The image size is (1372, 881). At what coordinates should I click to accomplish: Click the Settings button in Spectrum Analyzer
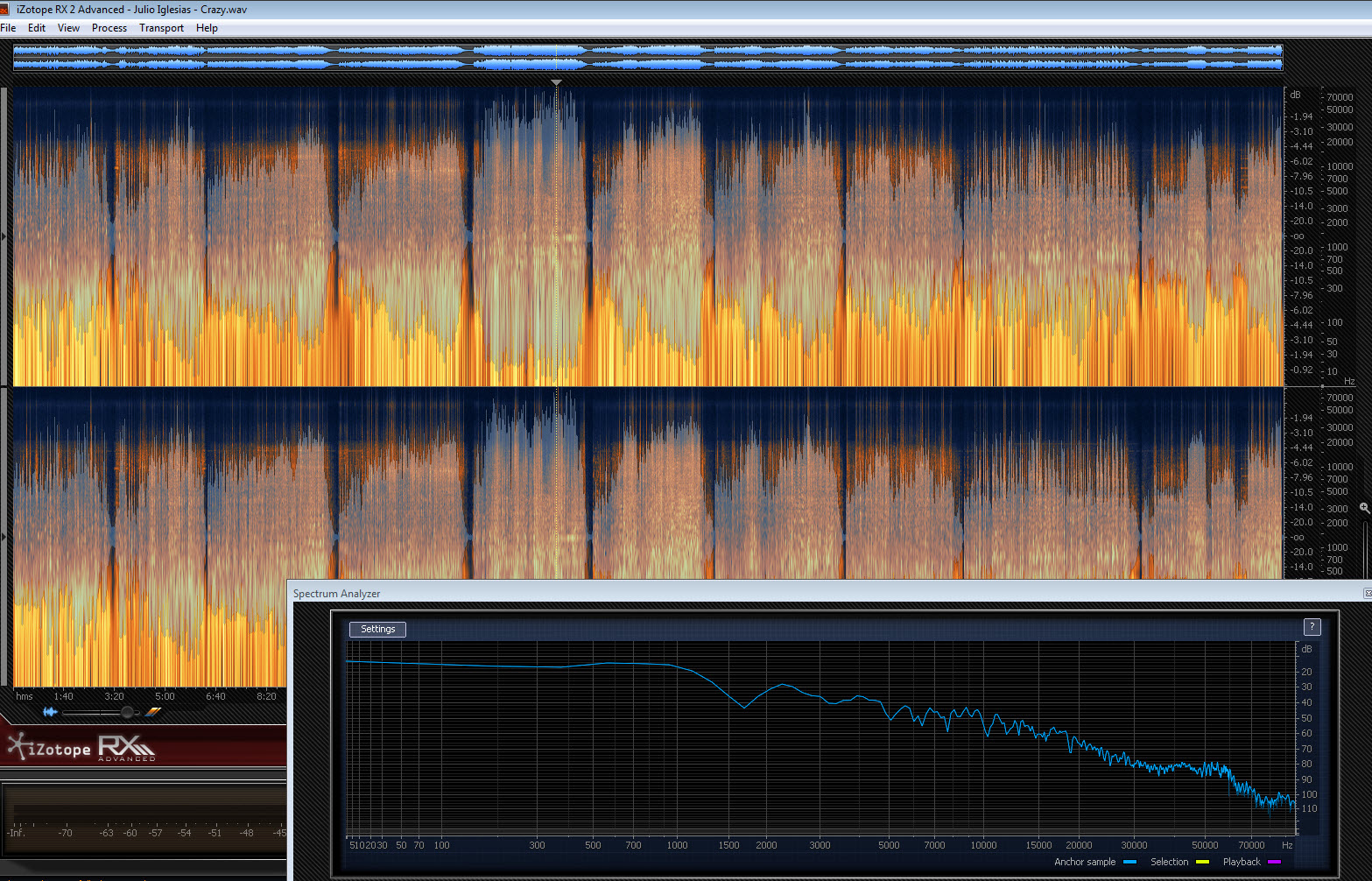377,629
